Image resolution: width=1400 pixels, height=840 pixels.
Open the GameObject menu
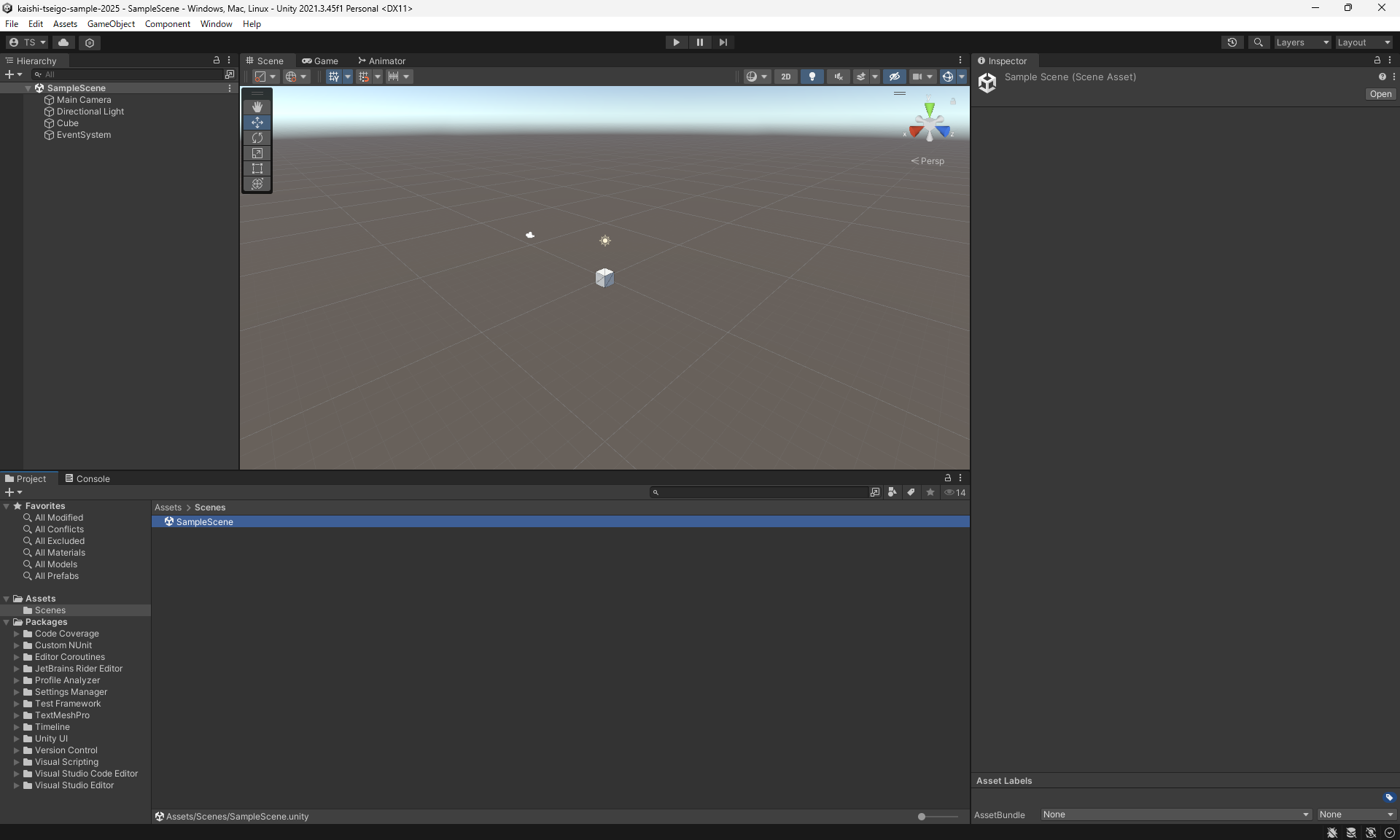[x=111, y=24]
